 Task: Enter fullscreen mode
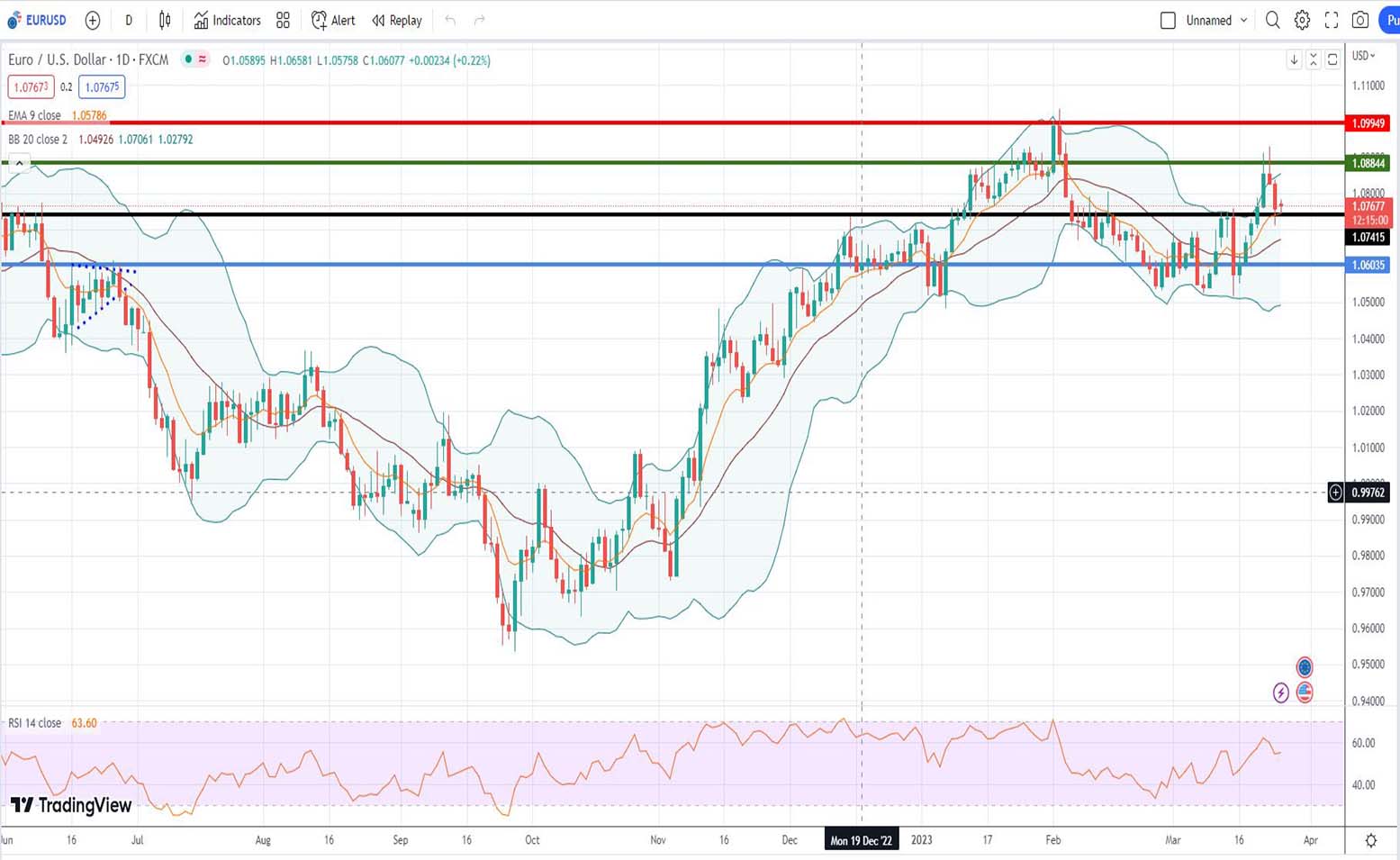[x=1332, y=20]
